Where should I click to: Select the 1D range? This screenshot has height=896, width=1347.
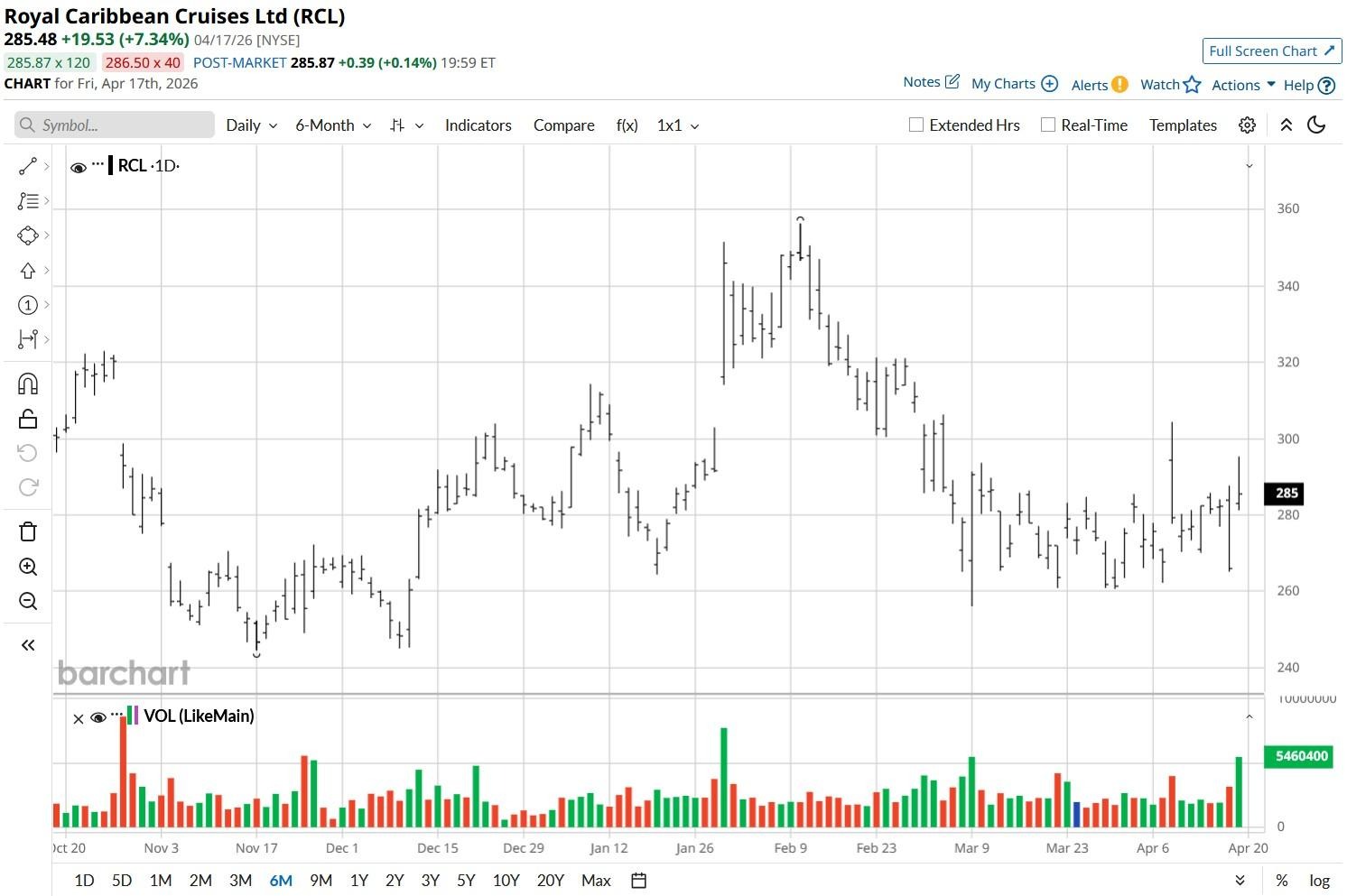click(84, 881)
